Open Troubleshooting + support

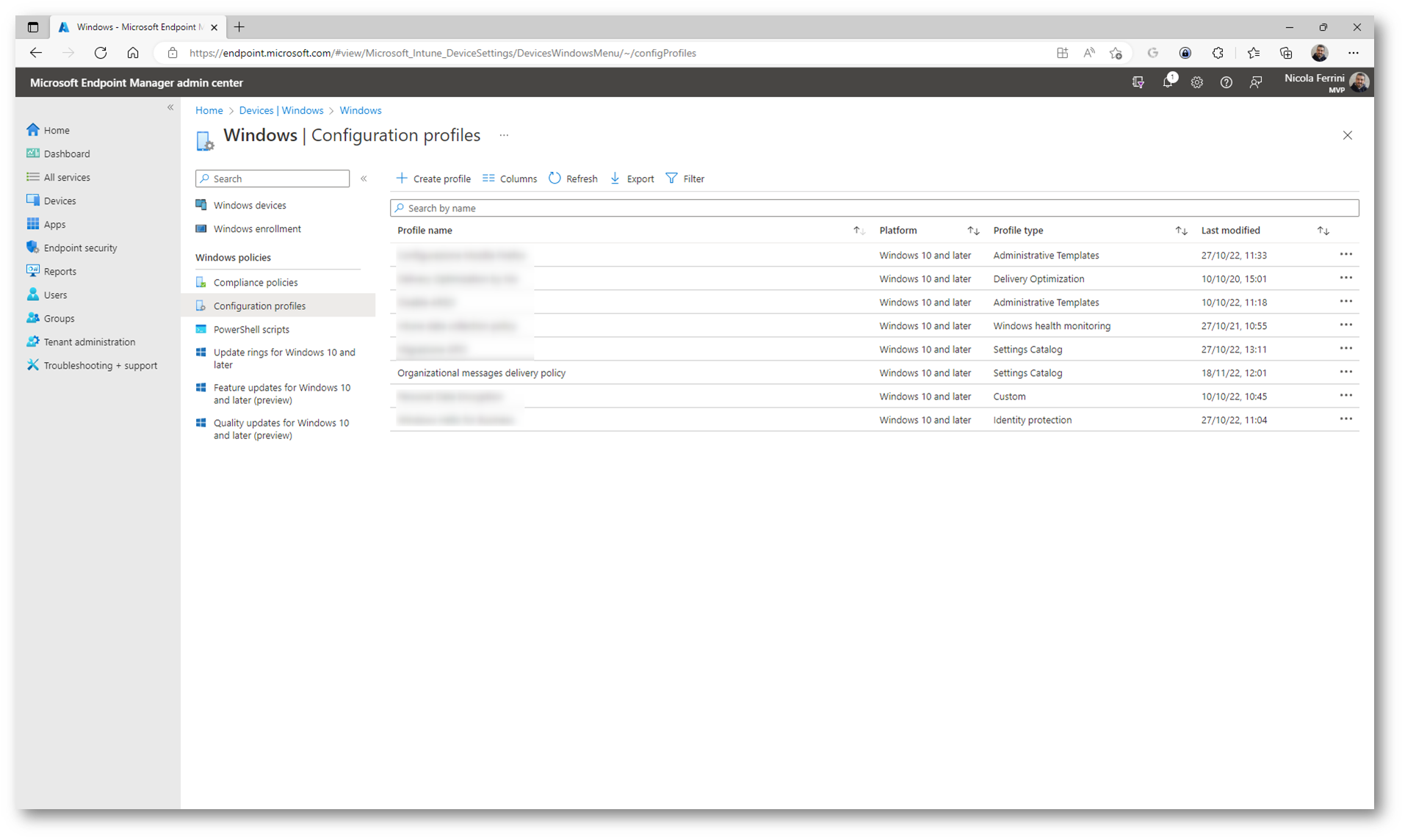92,365
